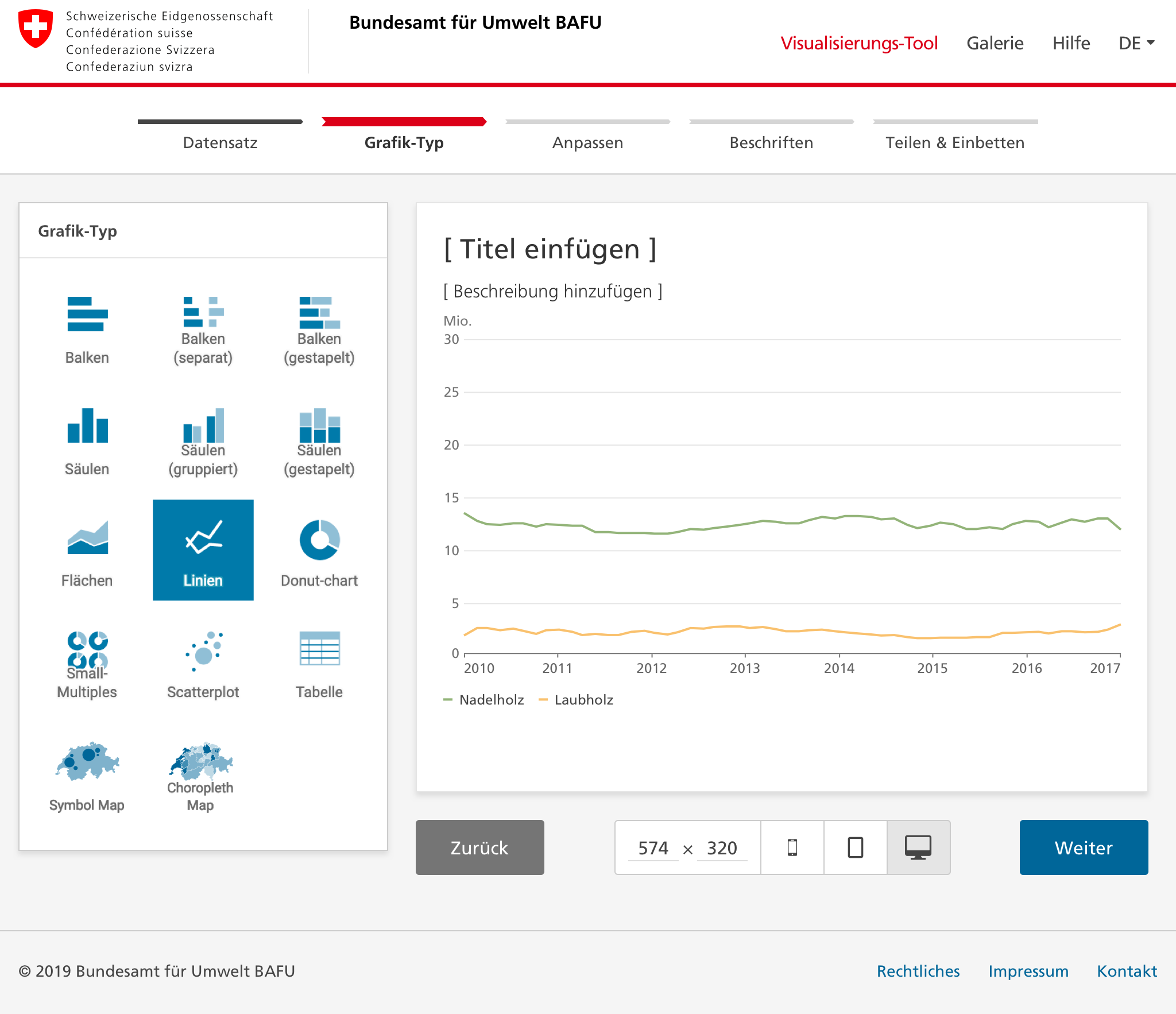
Task: Choose the Choropleth Map icon
Action: [x=200, y=759]
